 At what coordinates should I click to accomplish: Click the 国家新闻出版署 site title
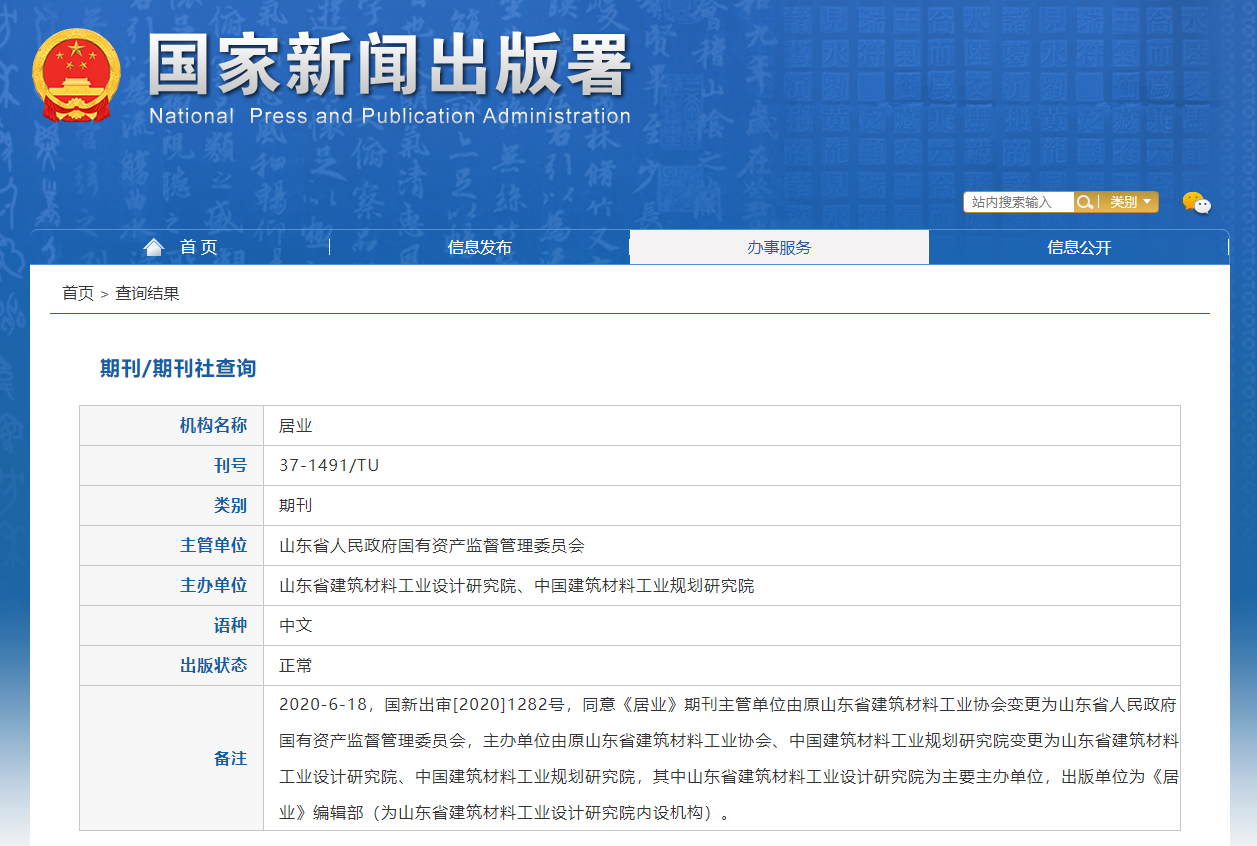[389, 66]
